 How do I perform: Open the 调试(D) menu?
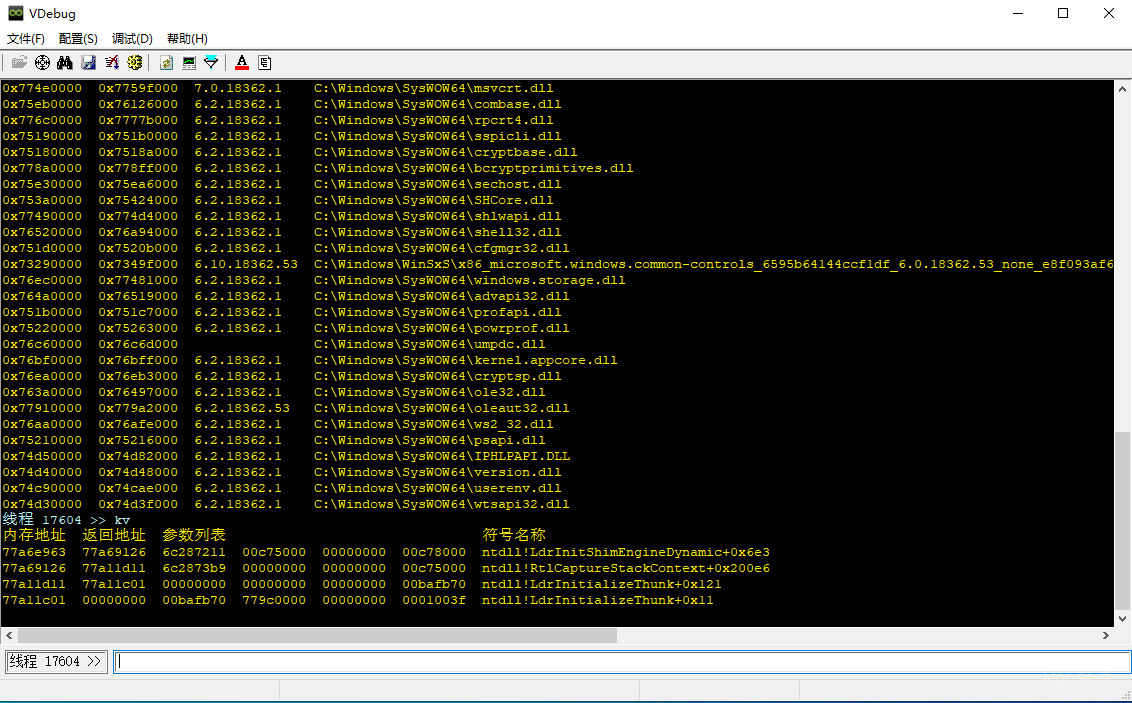pos(132,39)
